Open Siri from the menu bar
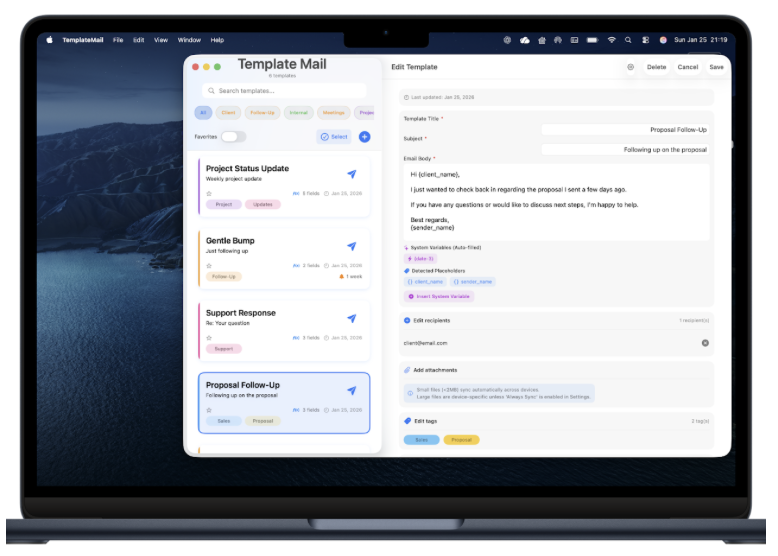Image resolution: width=778 pixels, height=556 pixels. click(662, 40)
